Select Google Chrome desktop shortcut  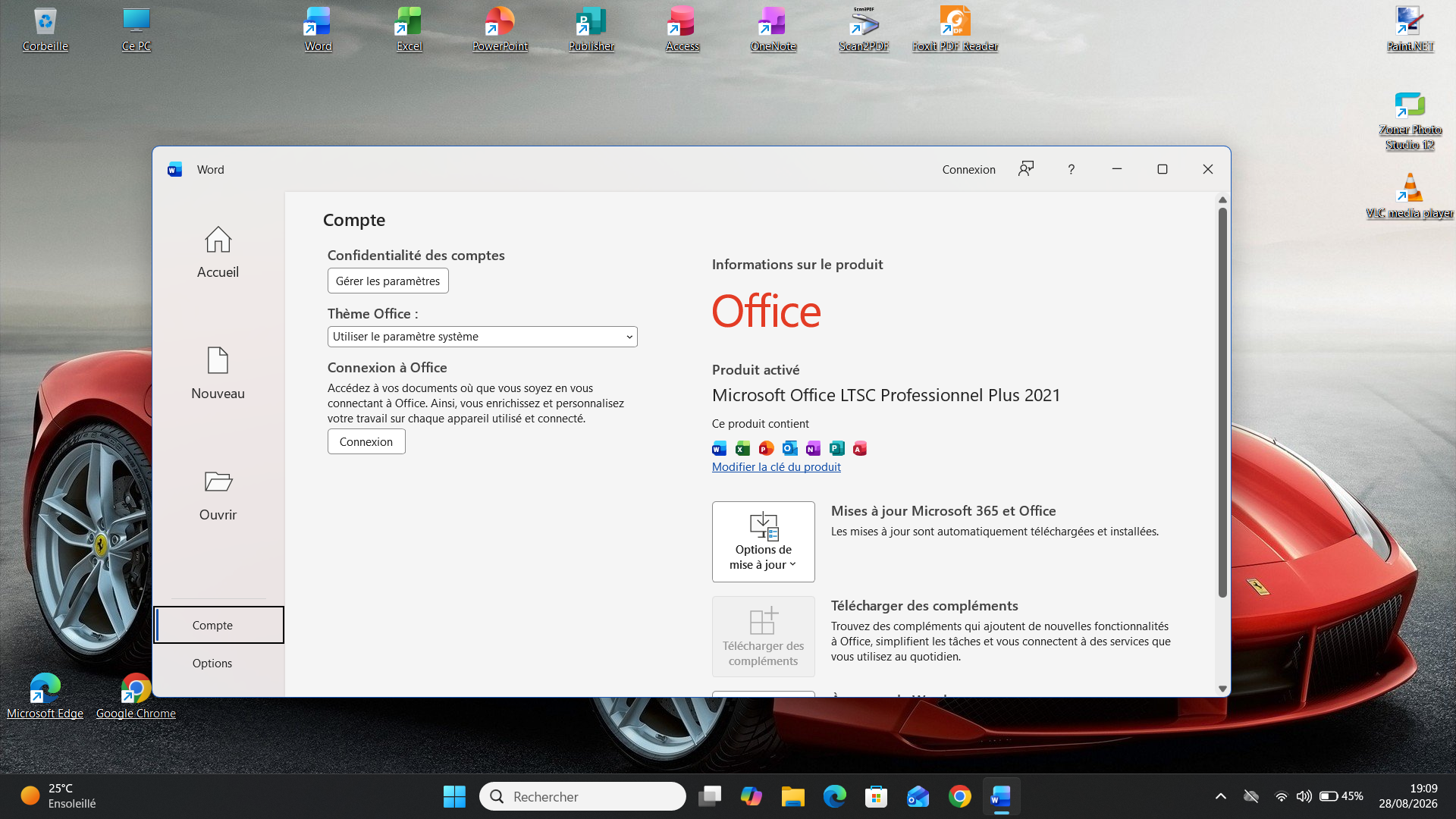point(136,696)
